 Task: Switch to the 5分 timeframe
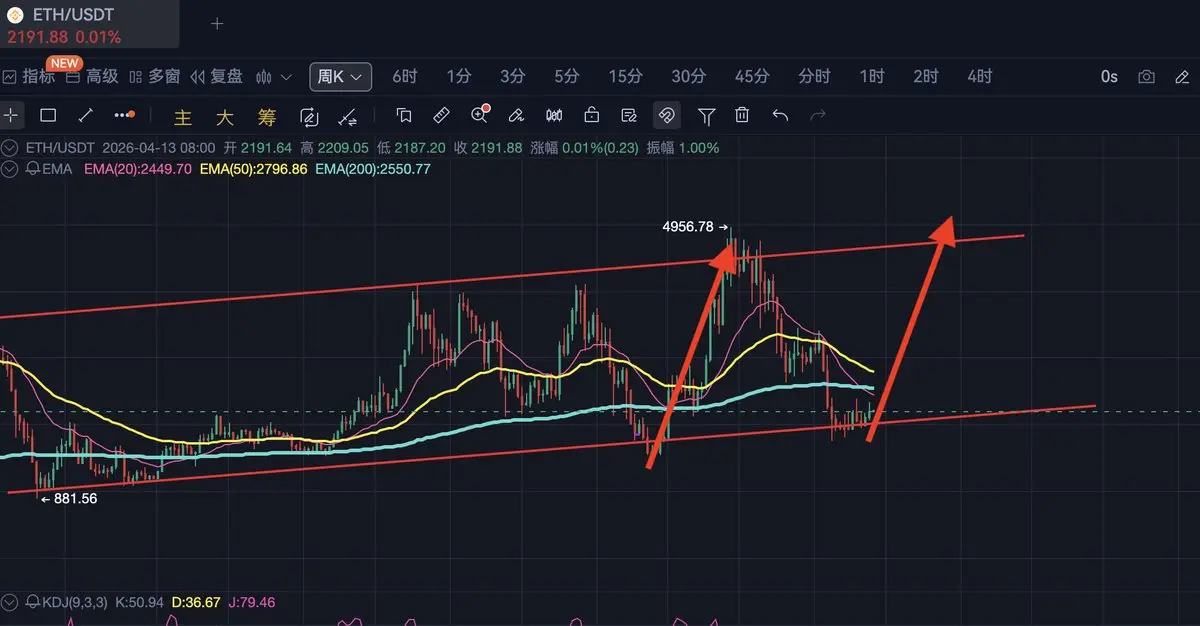(x=567, y=76)
